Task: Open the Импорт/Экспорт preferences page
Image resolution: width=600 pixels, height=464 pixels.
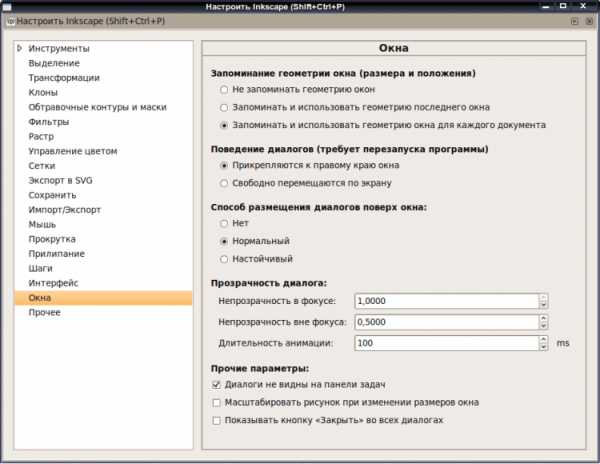Action: (x=65, y=210)
